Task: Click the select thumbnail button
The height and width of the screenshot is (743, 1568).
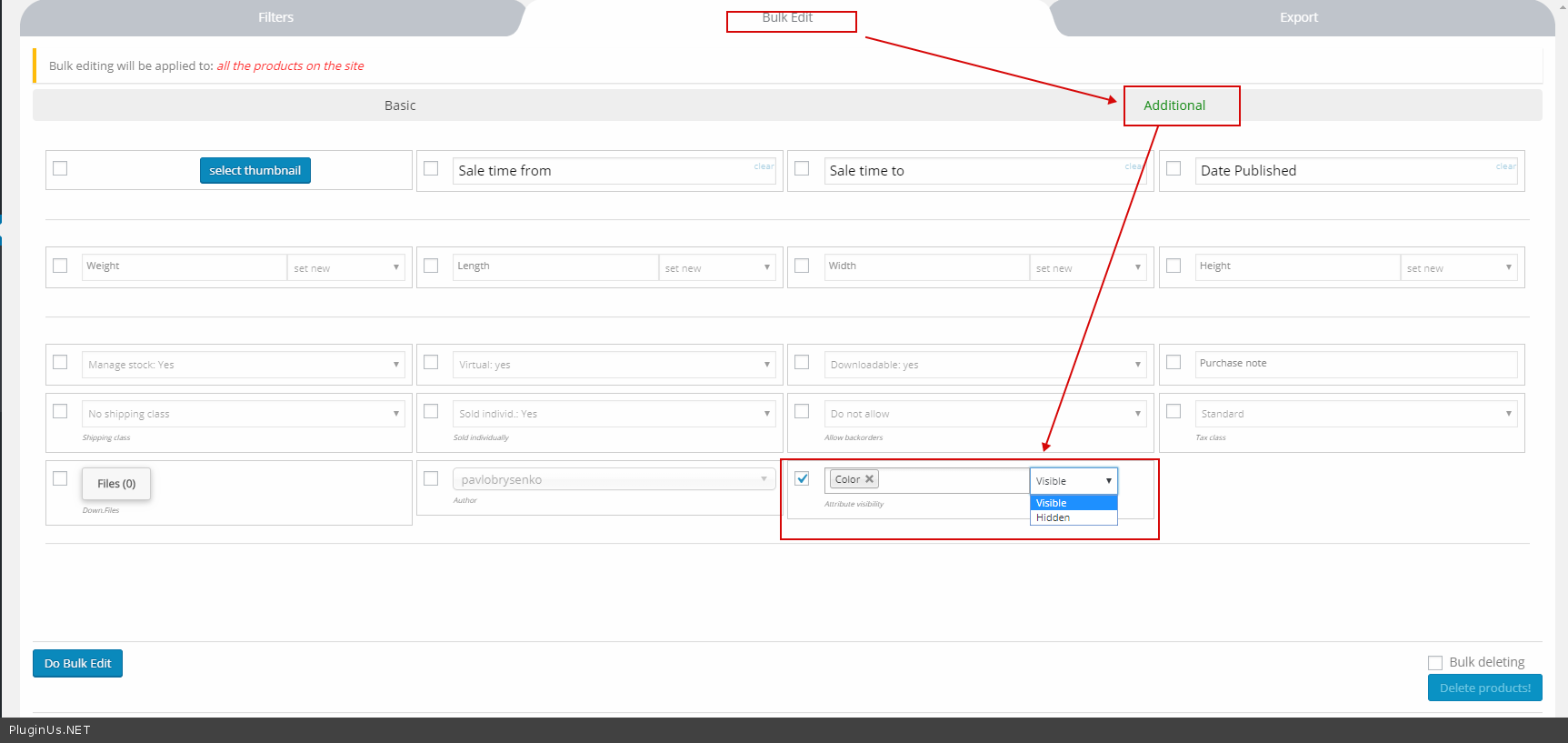Action: [255, 170]
